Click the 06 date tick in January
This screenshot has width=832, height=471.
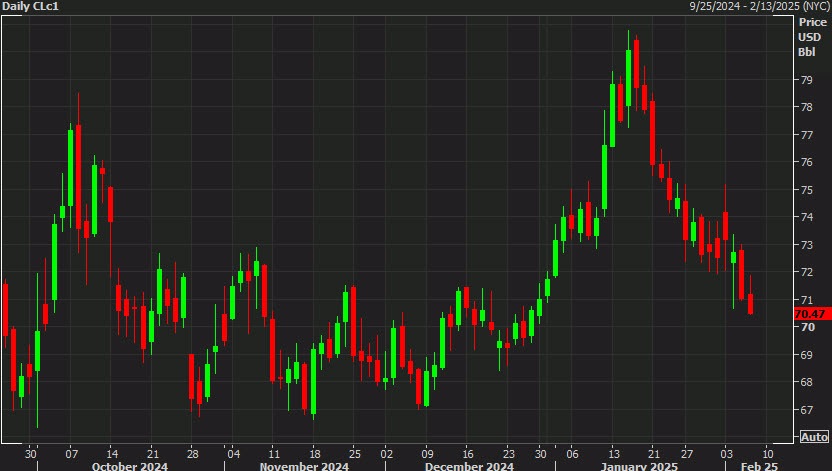[x=572, y=454]
